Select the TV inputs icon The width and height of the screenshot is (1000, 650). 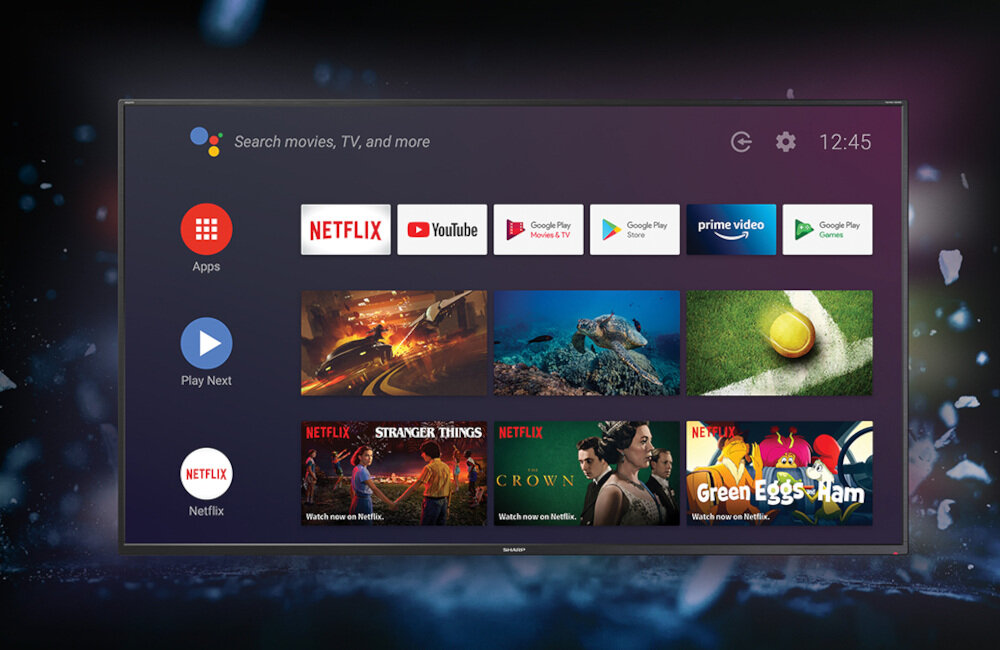coord(740,142)
